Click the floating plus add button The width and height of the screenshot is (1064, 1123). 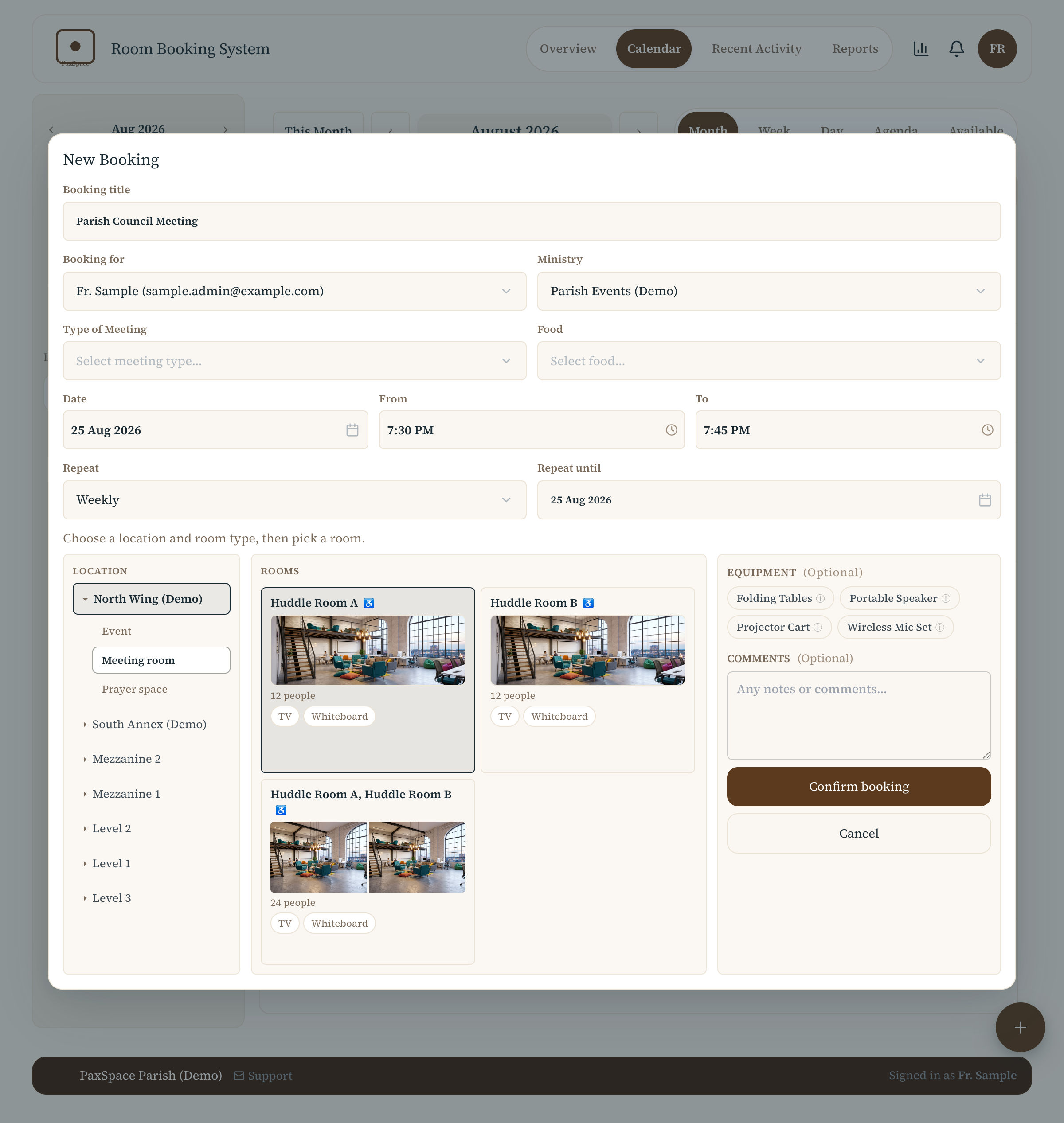tap(1020, 1027)
